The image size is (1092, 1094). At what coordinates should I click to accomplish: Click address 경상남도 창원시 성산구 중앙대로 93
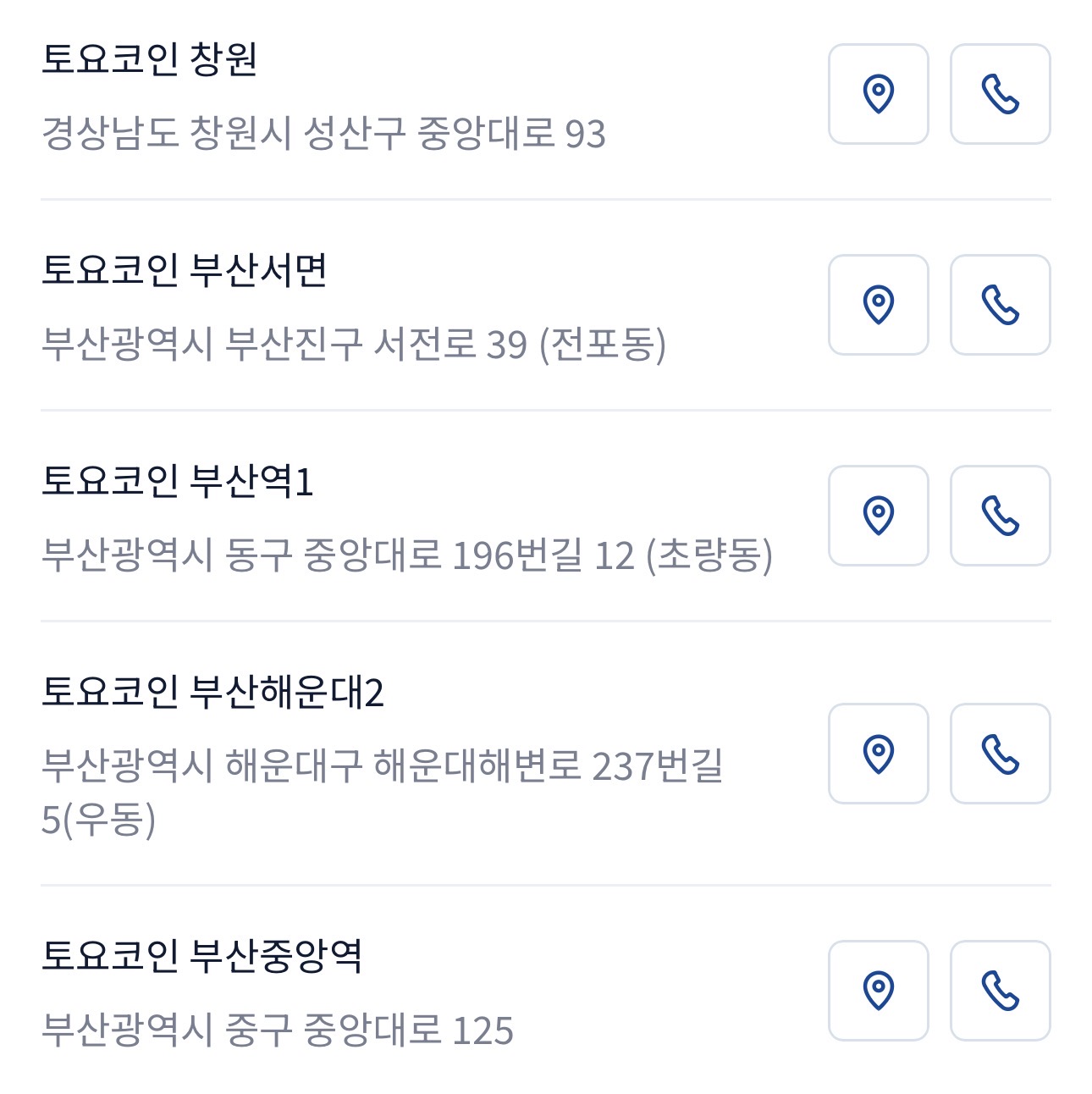(x=323, y=134)
